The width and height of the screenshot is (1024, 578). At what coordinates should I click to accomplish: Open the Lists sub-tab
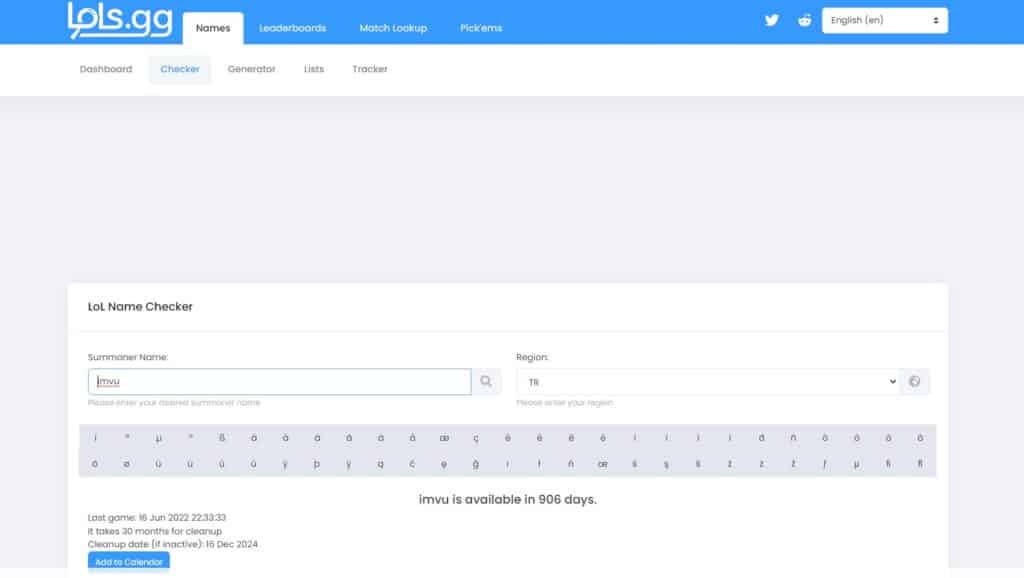(x=313, y=69)
